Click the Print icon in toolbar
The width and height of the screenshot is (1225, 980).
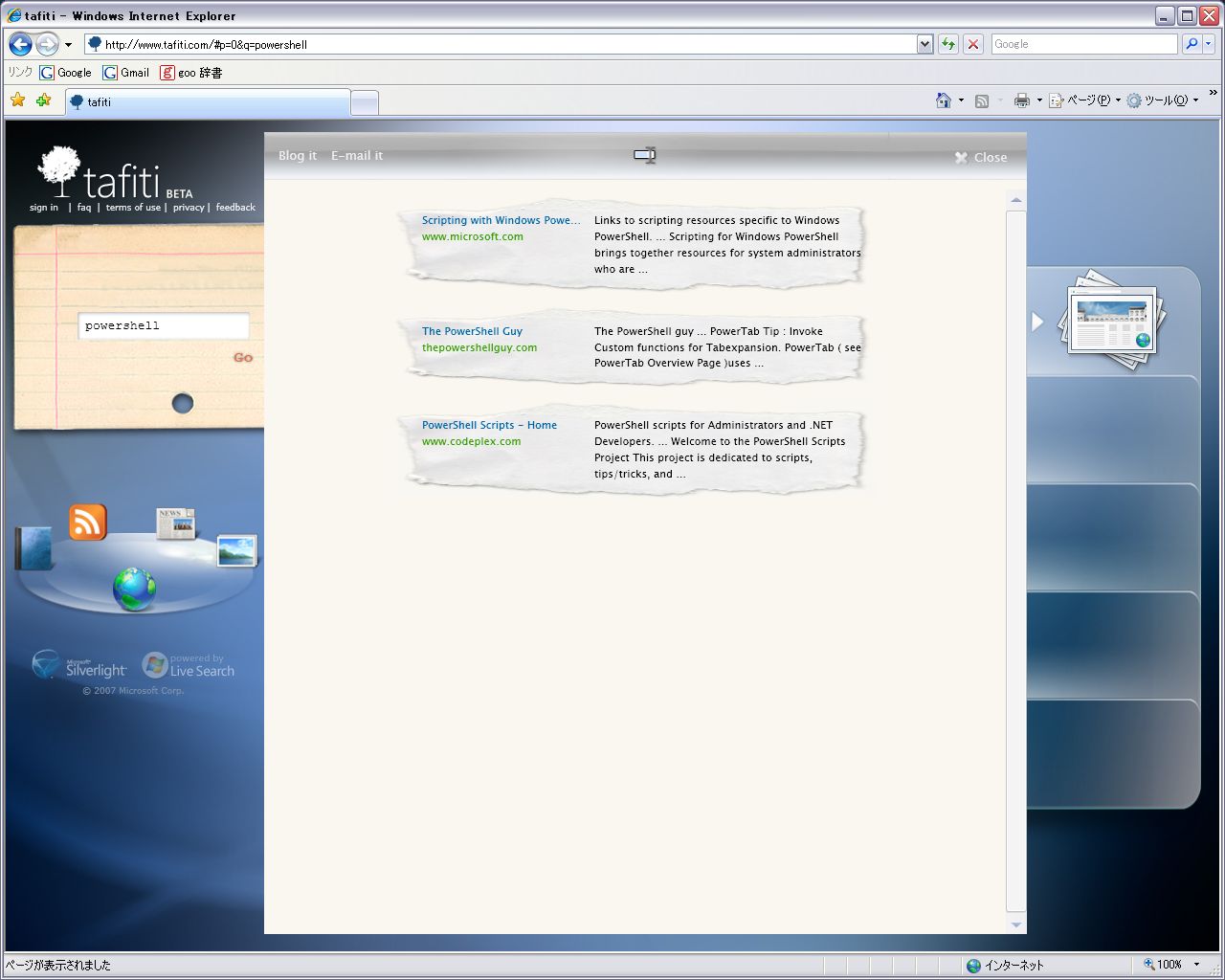pos(1022,100)
